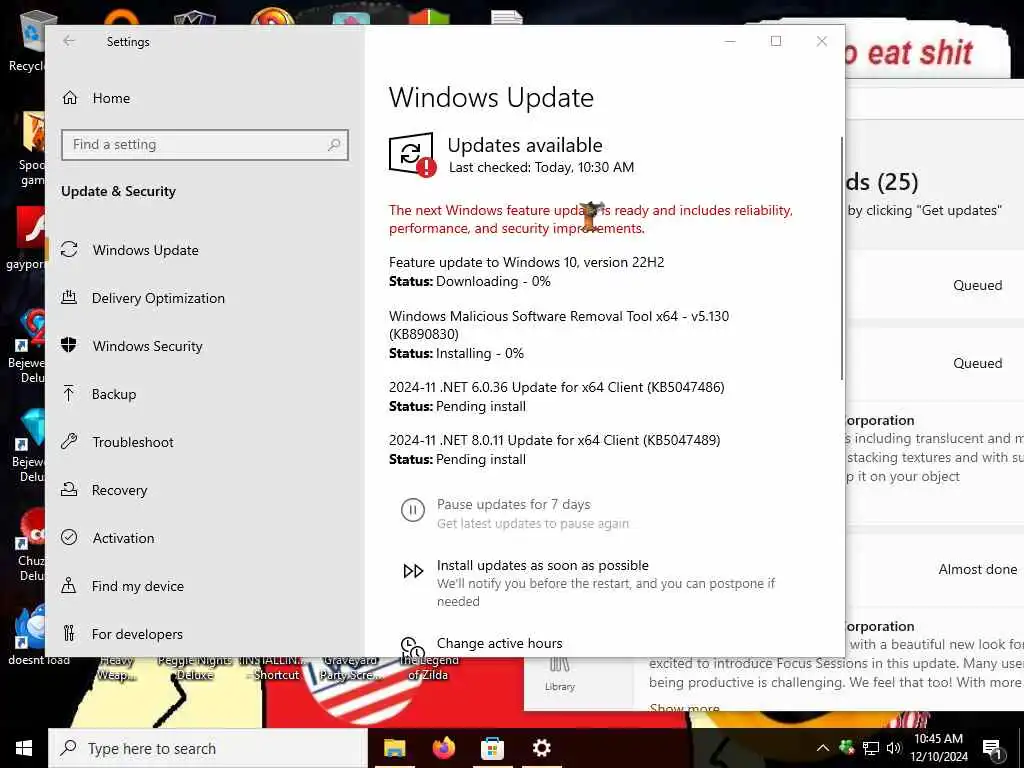Select Install updates as soon as possible
The height and width of the screenshot is (768, 1024).
pyautogui.click(x=543, y=566)
